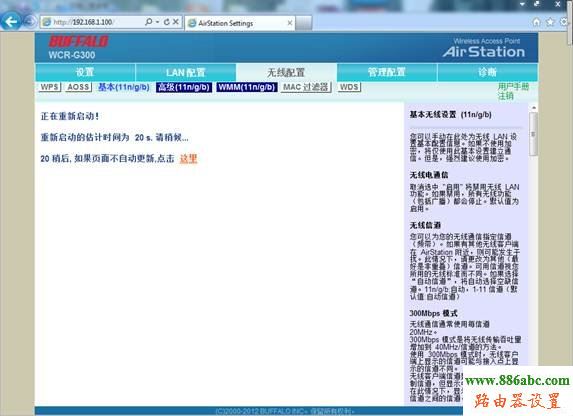Click the Stop loading X in address bar

click(176, 22)
